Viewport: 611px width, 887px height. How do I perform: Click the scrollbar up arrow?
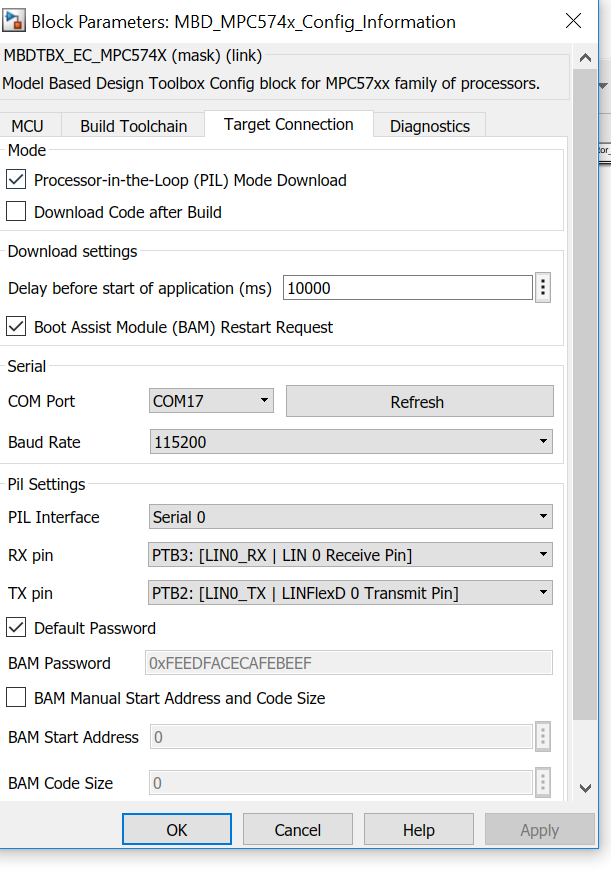click(587, 64)
